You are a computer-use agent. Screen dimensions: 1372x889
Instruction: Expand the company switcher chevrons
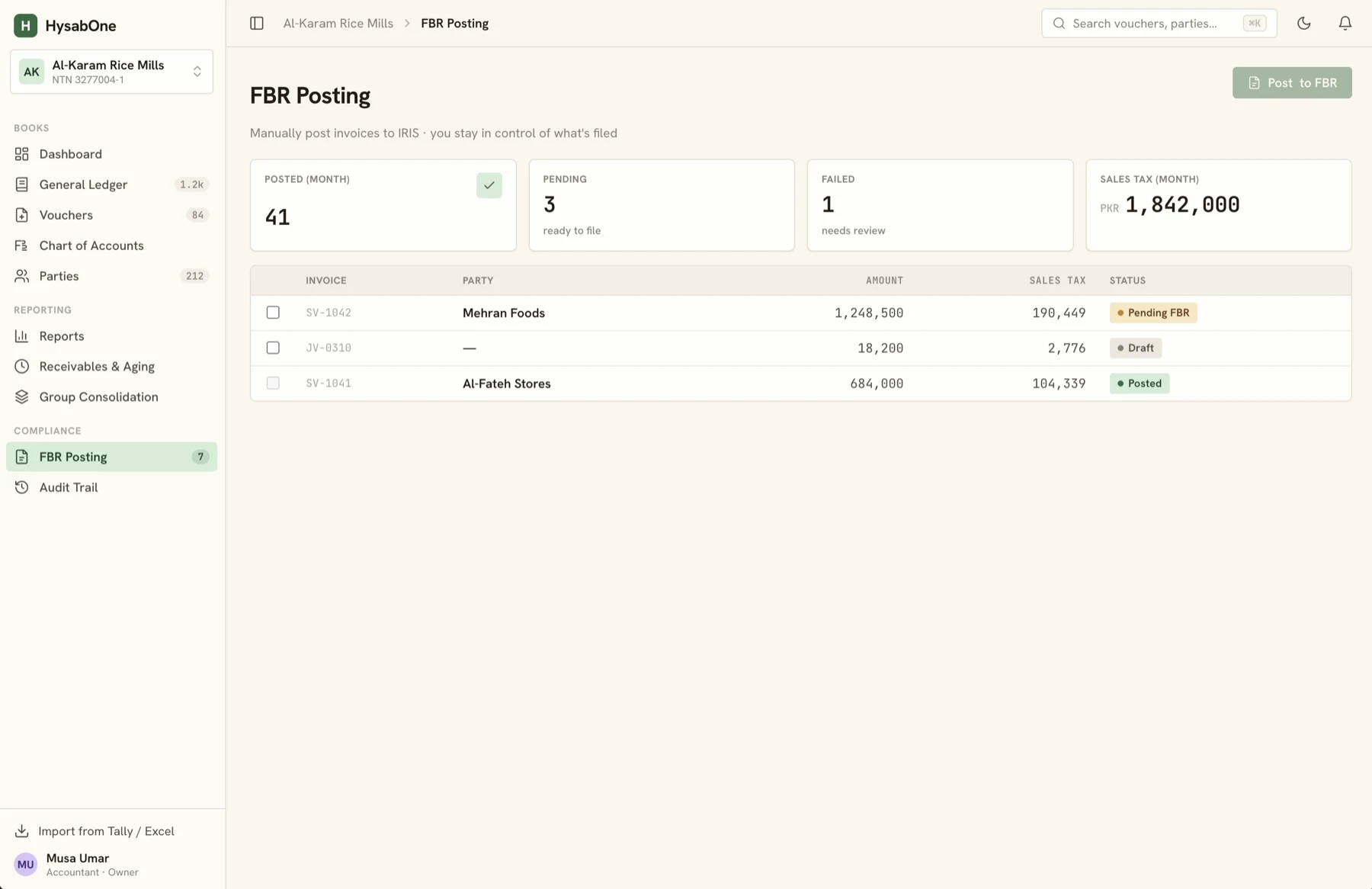click(x=197, y=72)
